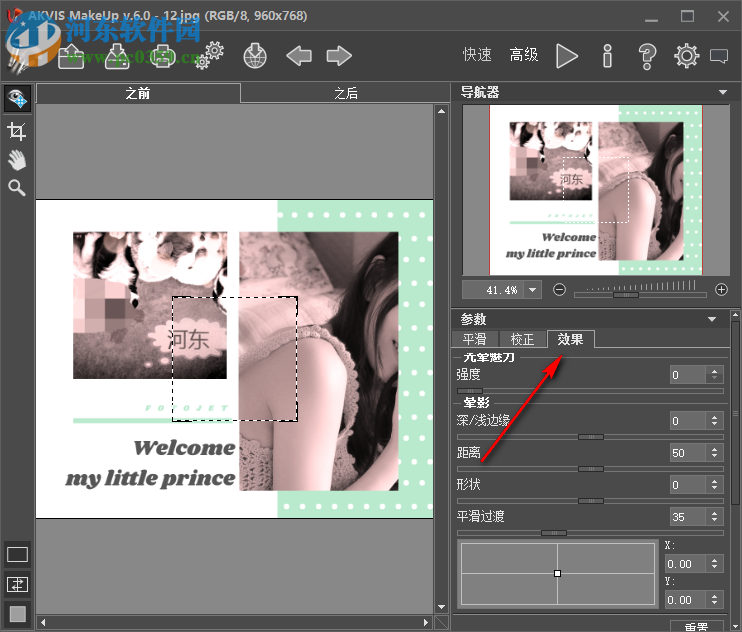The height and width of the screenshot is (632, 742).
Task: Click the Y coordinate stepper arrows
Action: [715, 599]
